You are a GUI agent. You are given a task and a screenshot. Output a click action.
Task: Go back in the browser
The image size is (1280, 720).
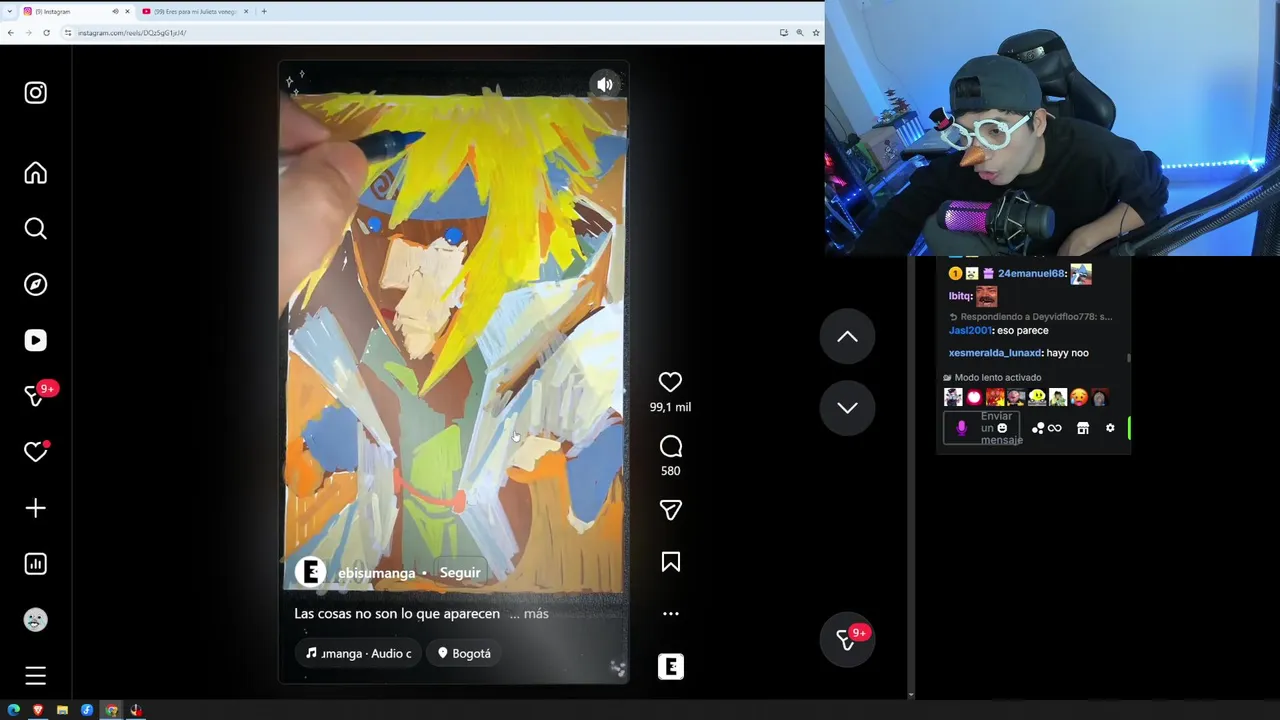[10, 33]
